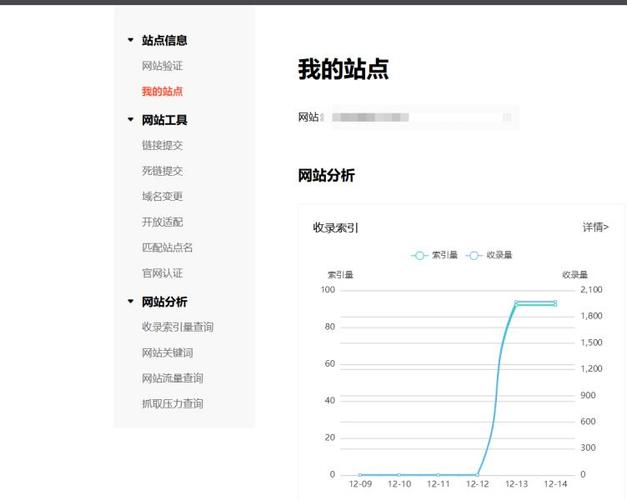Open 网站验证 in the sidebar
This screenshot has width=627, height=500.
point(162,66)
